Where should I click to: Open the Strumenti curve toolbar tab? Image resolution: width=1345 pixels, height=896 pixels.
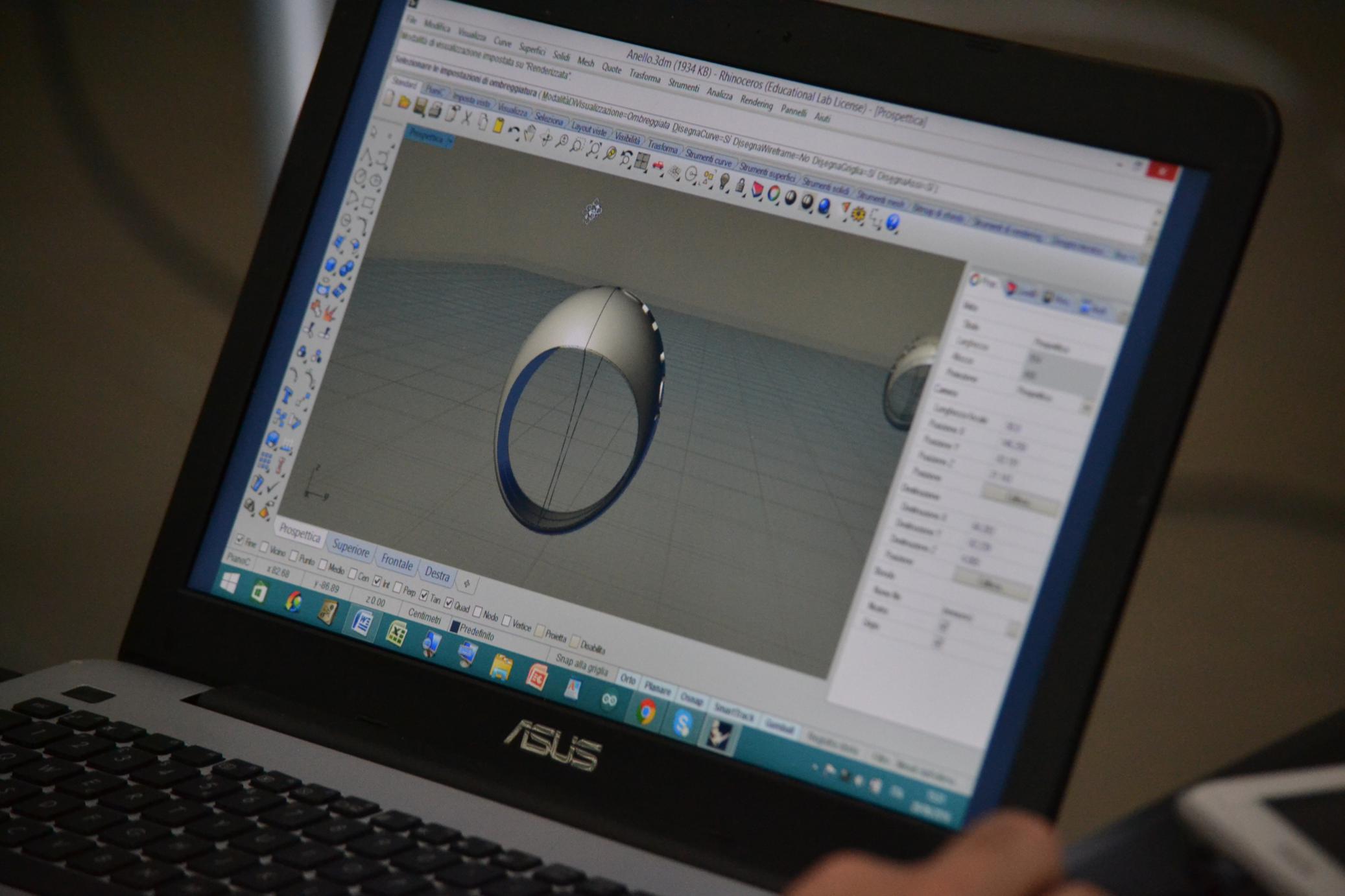[709, 158]
